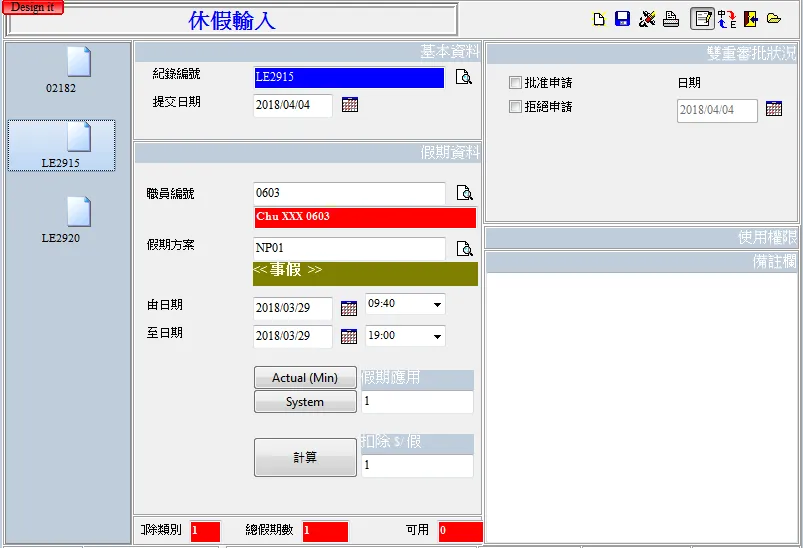Enable the 批准申請 checkbox
803x548 pixels.
(x=516, y=83)
